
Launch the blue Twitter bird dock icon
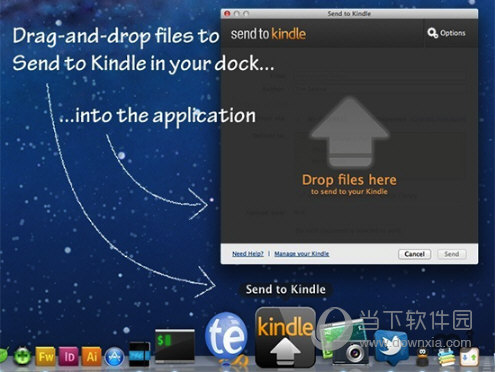click(x=390, y=347)
